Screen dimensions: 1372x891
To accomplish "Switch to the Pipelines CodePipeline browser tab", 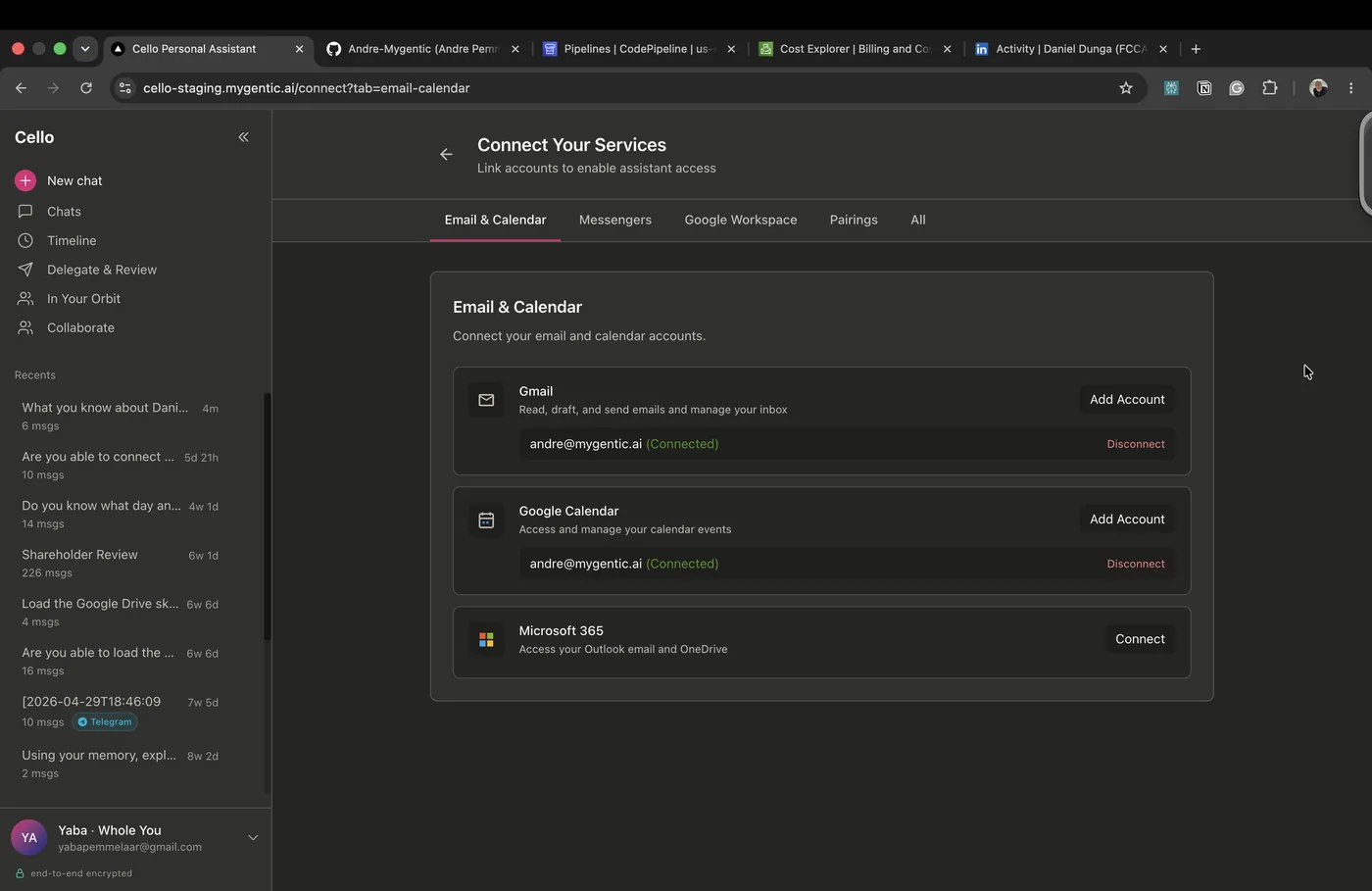I will click(637, 49).
